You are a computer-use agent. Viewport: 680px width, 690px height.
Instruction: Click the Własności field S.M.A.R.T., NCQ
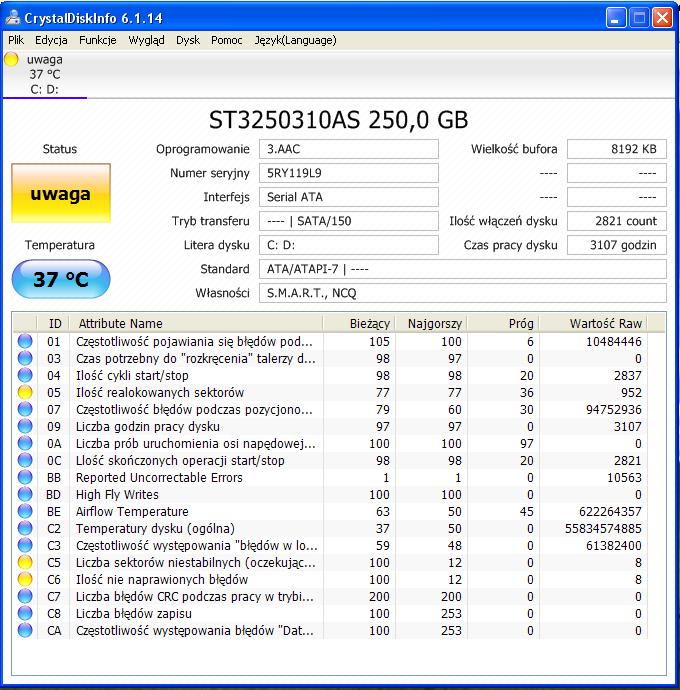(463, 293)
